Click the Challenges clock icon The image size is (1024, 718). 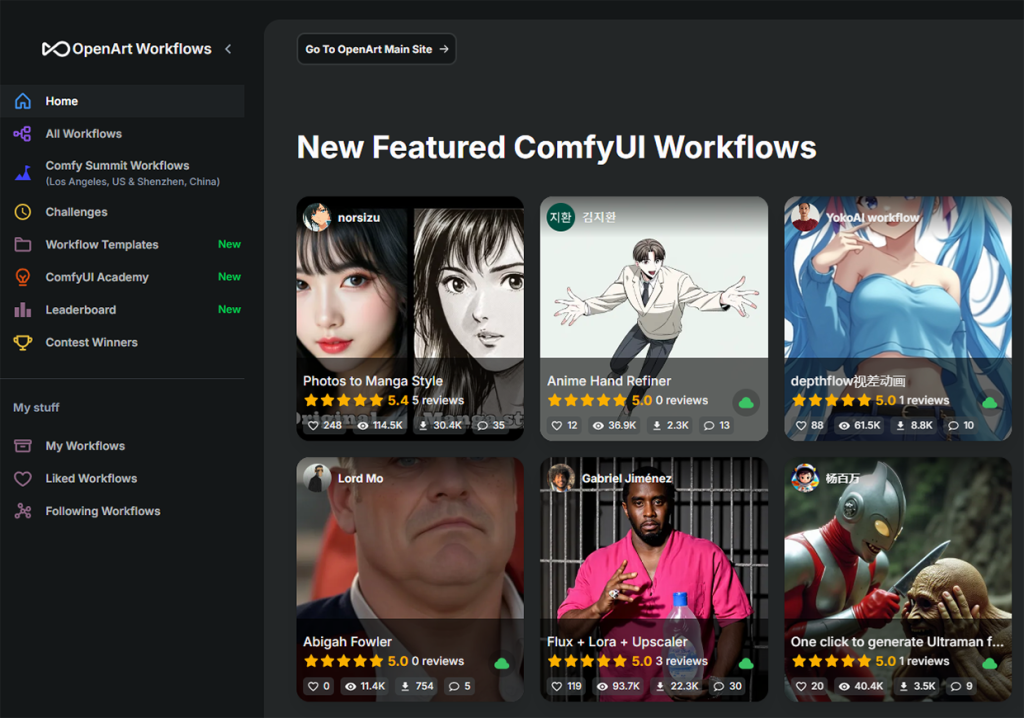point(23,212)
